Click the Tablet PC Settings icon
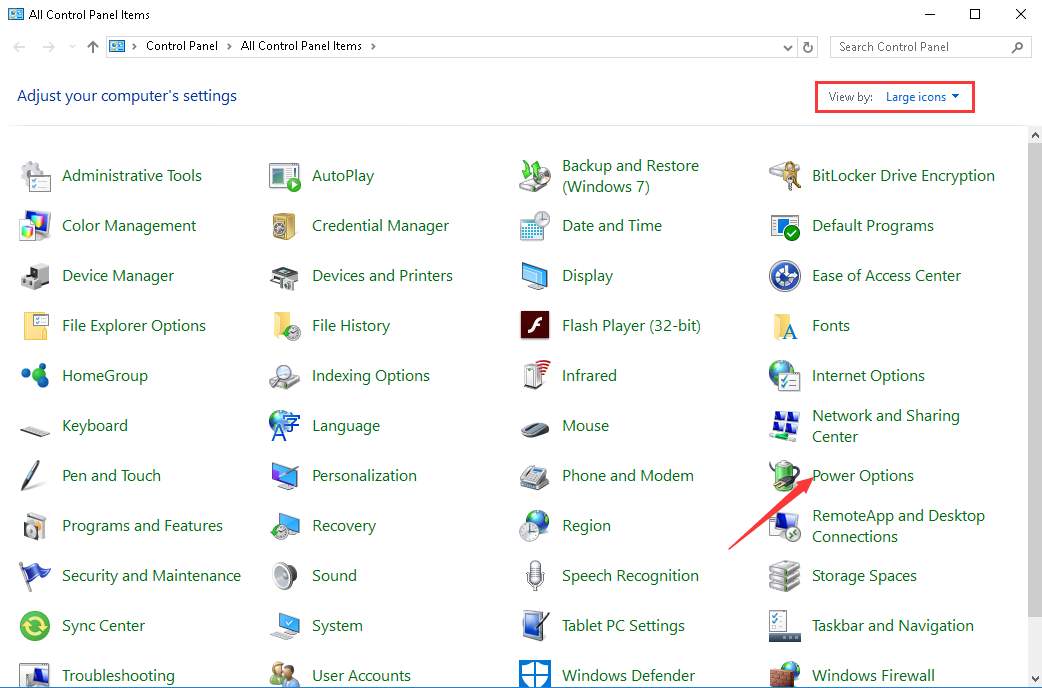The height and width of the screenshot is (688, 1042). pyautogui.click(x=535, y=626)
